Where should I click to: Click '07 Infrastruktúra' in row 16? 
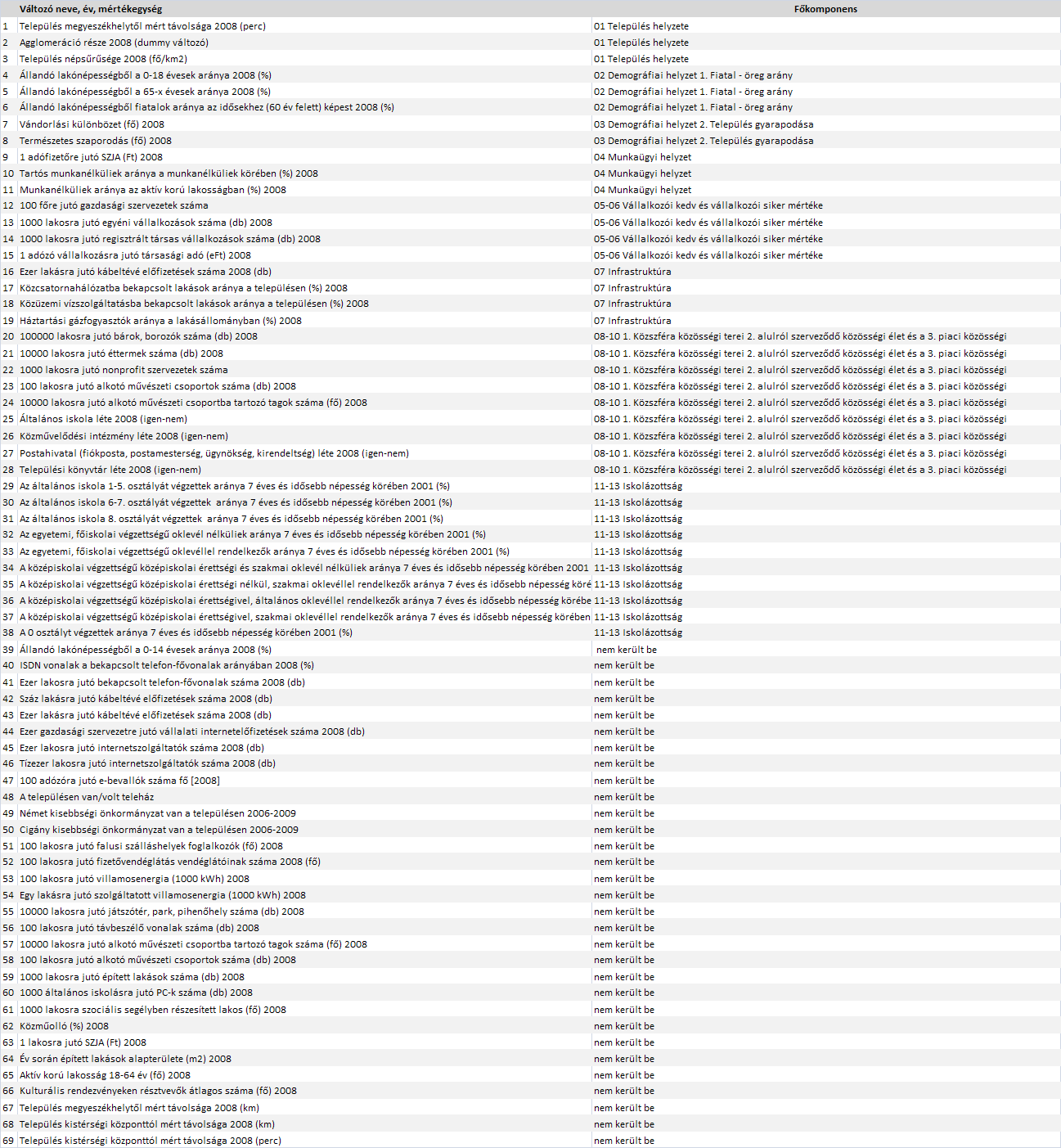pyautogui.click(x=632, y=272)
